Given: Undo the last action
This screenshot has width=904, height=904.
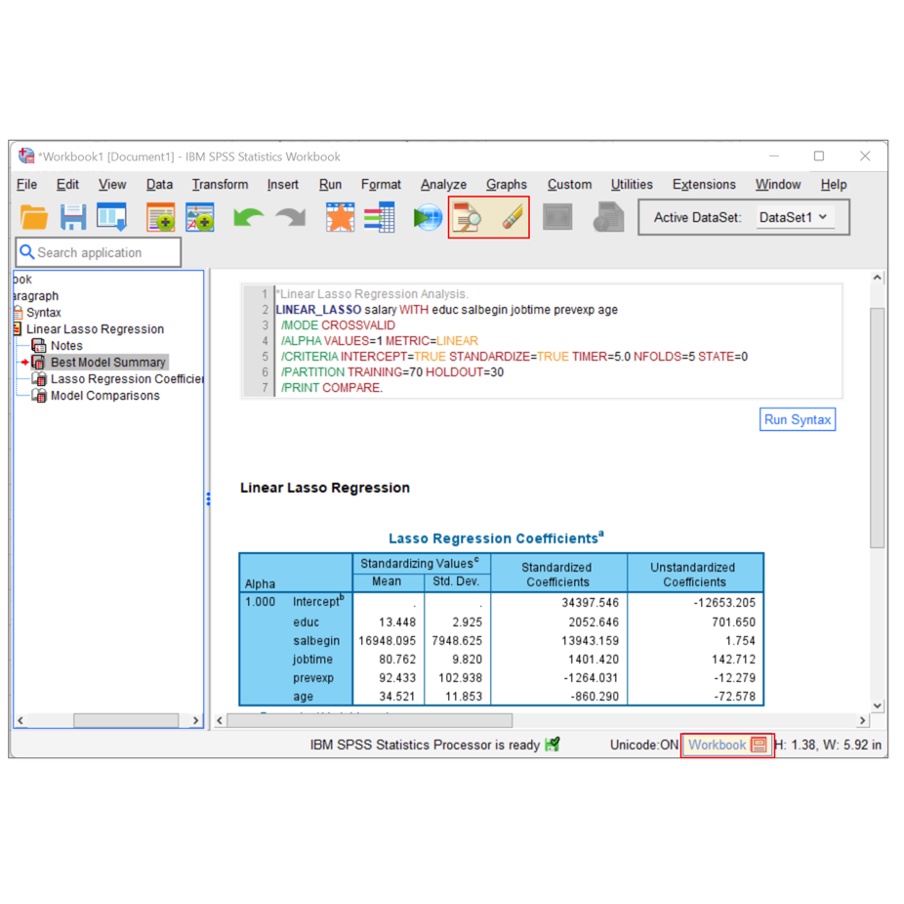Looking at the screenshot, I should (x=248, y=217).
